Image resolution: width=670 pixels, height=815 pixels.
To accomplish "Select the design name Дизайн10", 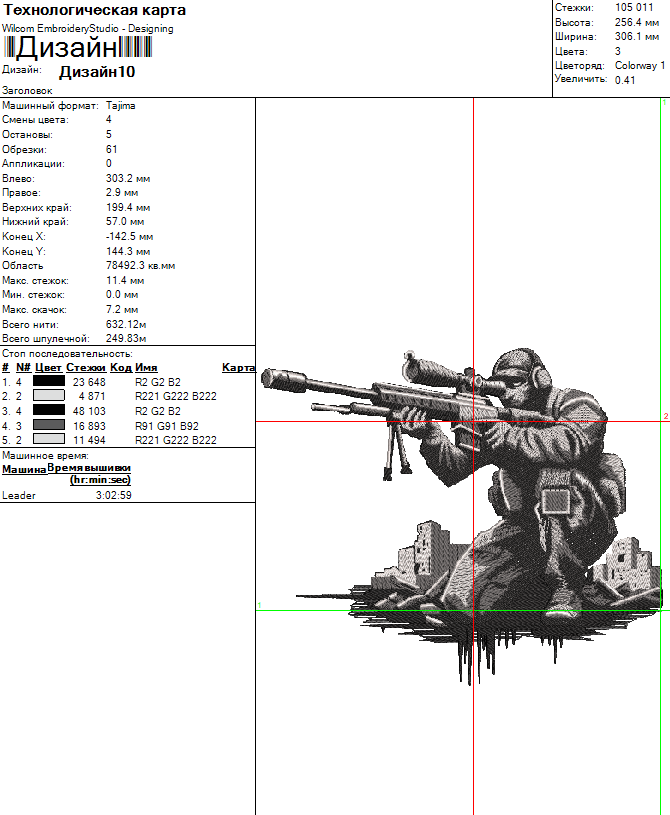I will pyautogui.click(x=97, y=72).
